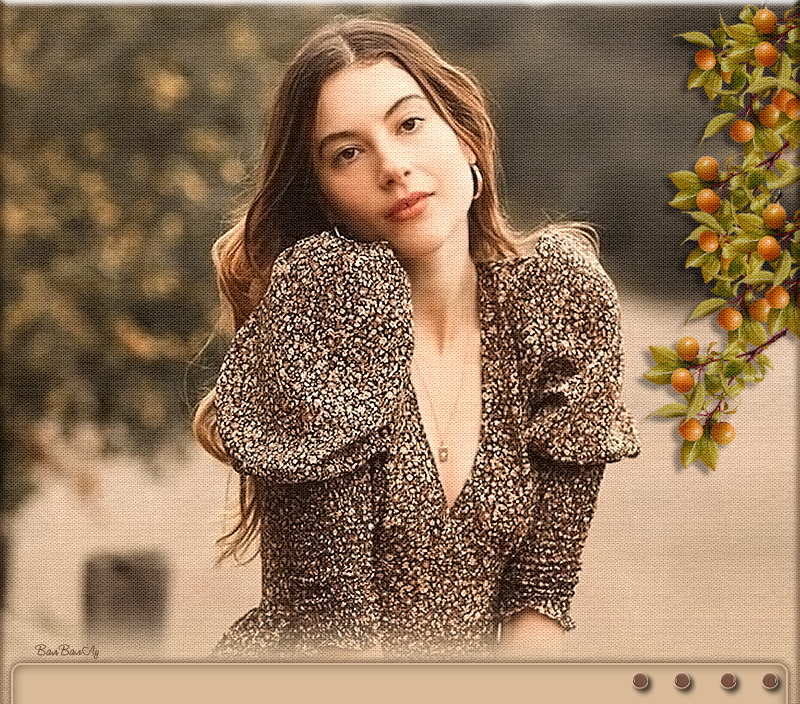Screen dimensions: 800x704
Task: Click the puffed floral sleeve on the left
Action: (x=310, y=360)
